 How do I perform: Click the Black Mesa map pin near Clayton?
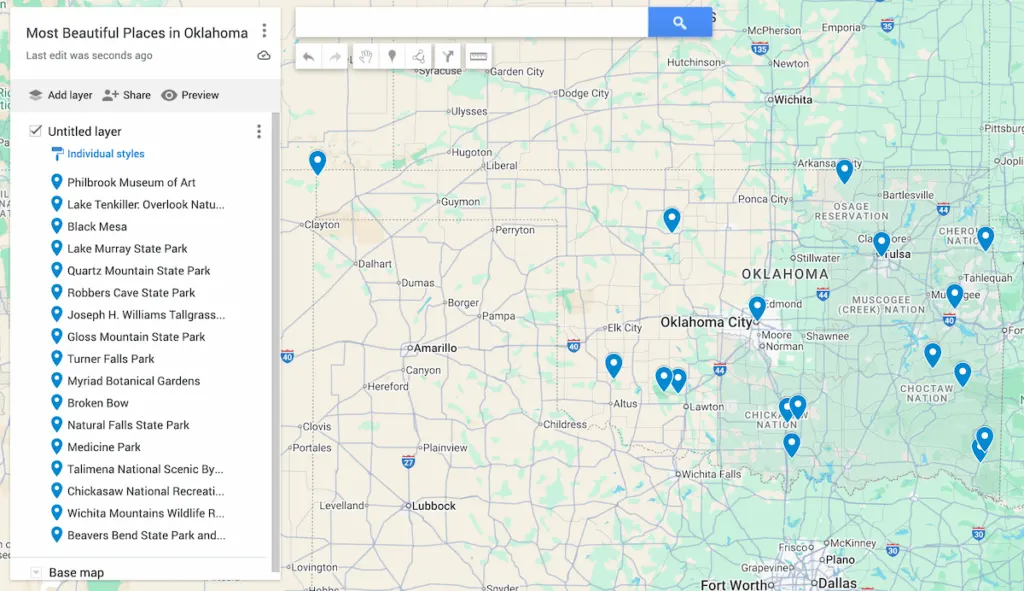coord(317,162)
